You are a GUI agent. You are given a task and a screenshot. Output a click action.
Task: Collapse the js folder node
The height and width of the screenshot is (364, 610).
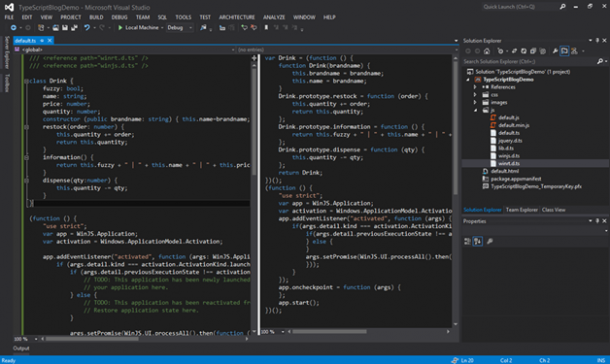tap(475, 110)
